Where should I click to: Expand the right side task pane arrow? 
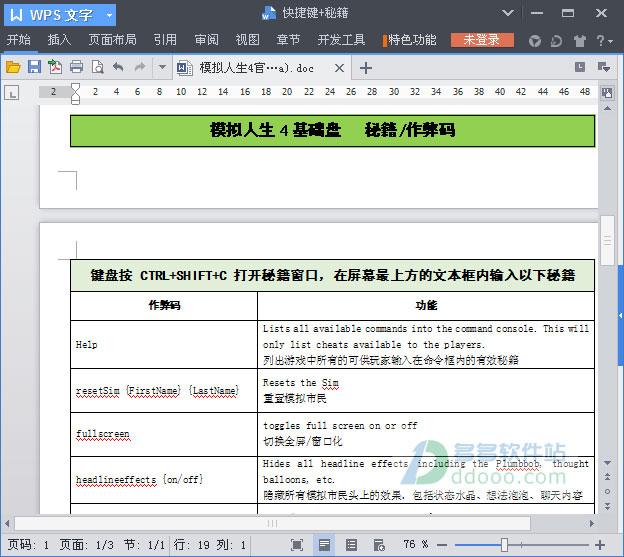tap(620, 315)
